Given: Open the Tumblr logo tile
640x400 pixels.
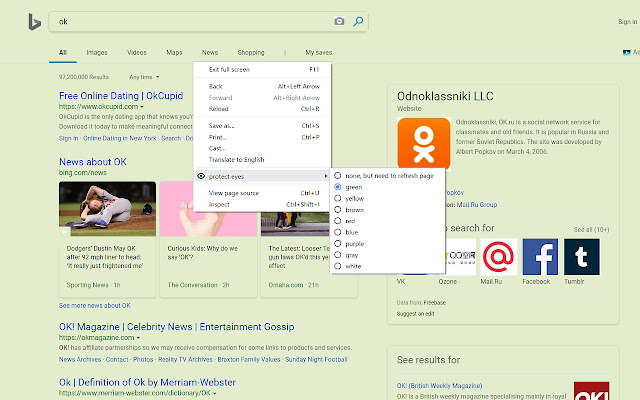Looking at the screenshot, I should (x=582, y=257).
